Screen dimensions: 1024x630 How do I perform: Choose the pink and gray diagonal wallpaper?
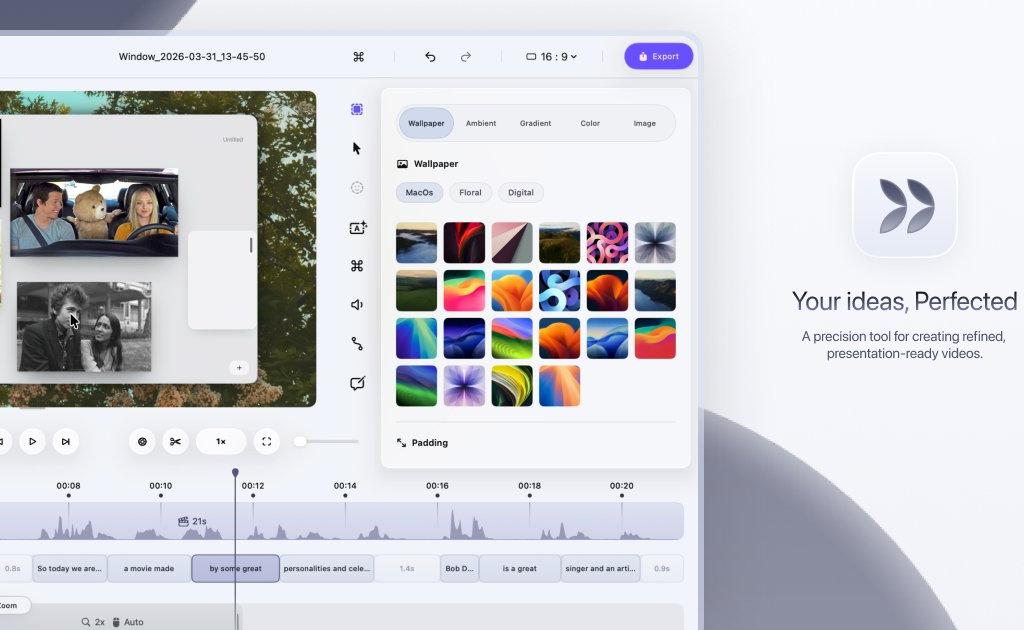tap(512, 242)
